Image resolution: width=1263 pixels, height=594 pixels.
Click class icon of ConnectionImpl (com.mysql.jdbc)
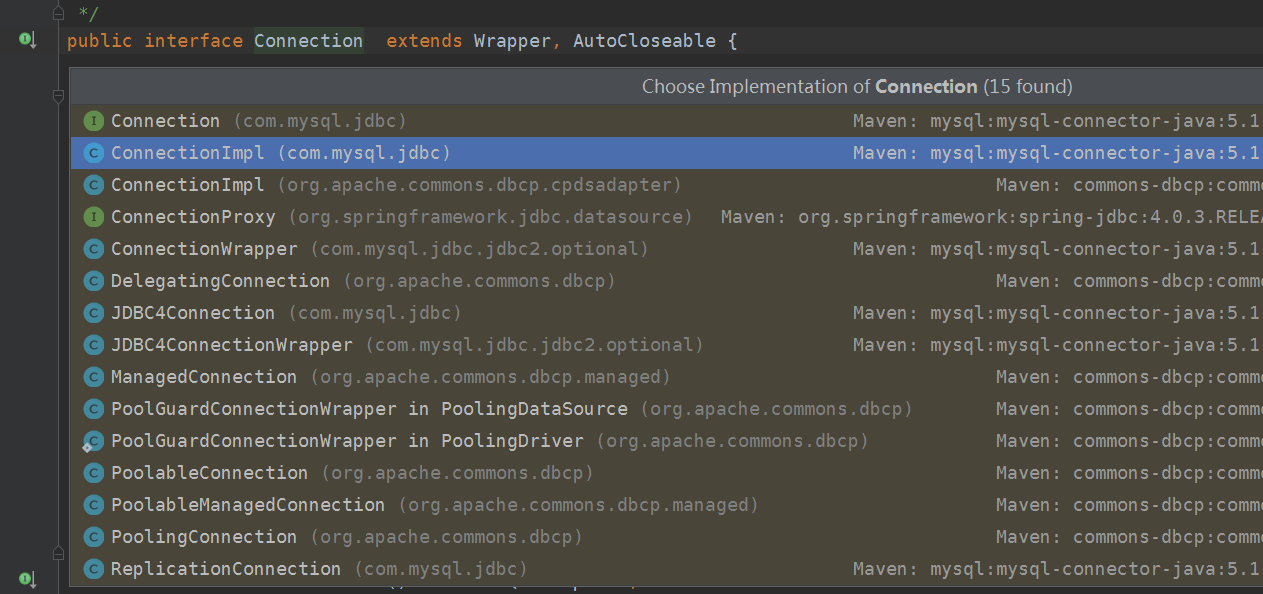pyautogui.click(x=93, y=153)
